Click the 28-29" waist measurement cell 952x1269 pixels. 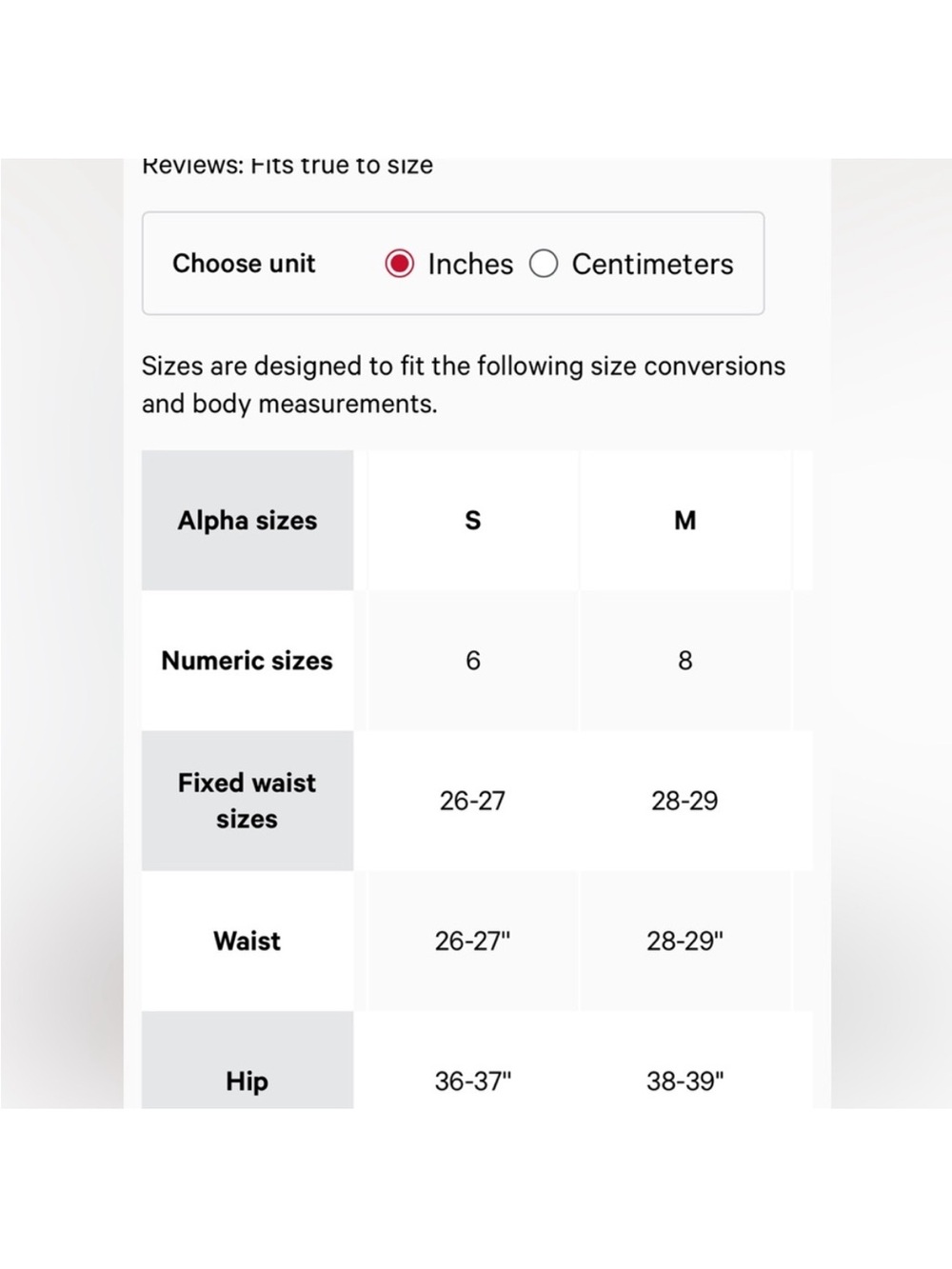685,941
